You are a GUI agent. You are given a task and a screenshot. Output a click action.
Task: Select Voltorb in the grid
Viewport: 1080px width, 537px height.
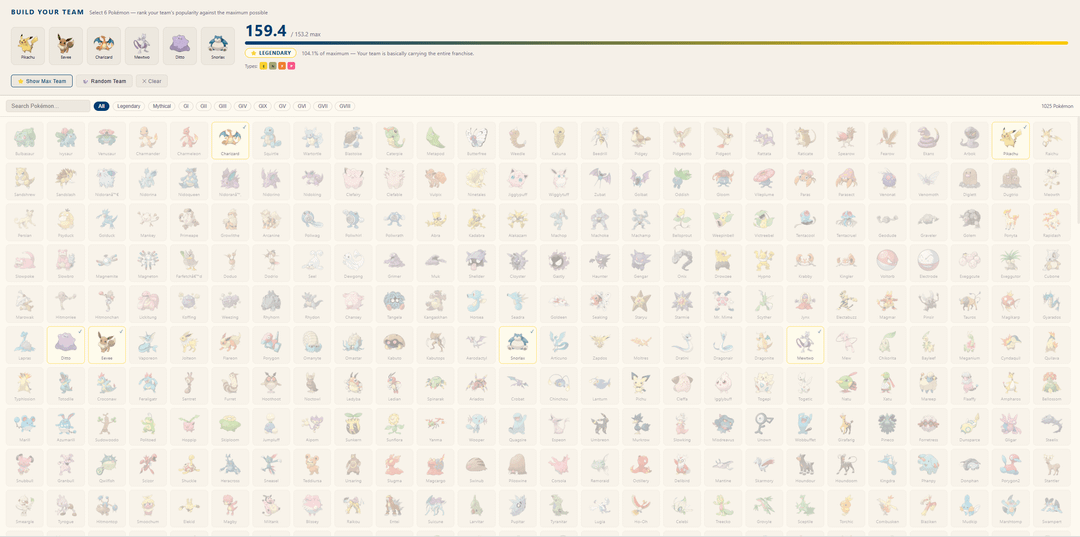point(887,263)
